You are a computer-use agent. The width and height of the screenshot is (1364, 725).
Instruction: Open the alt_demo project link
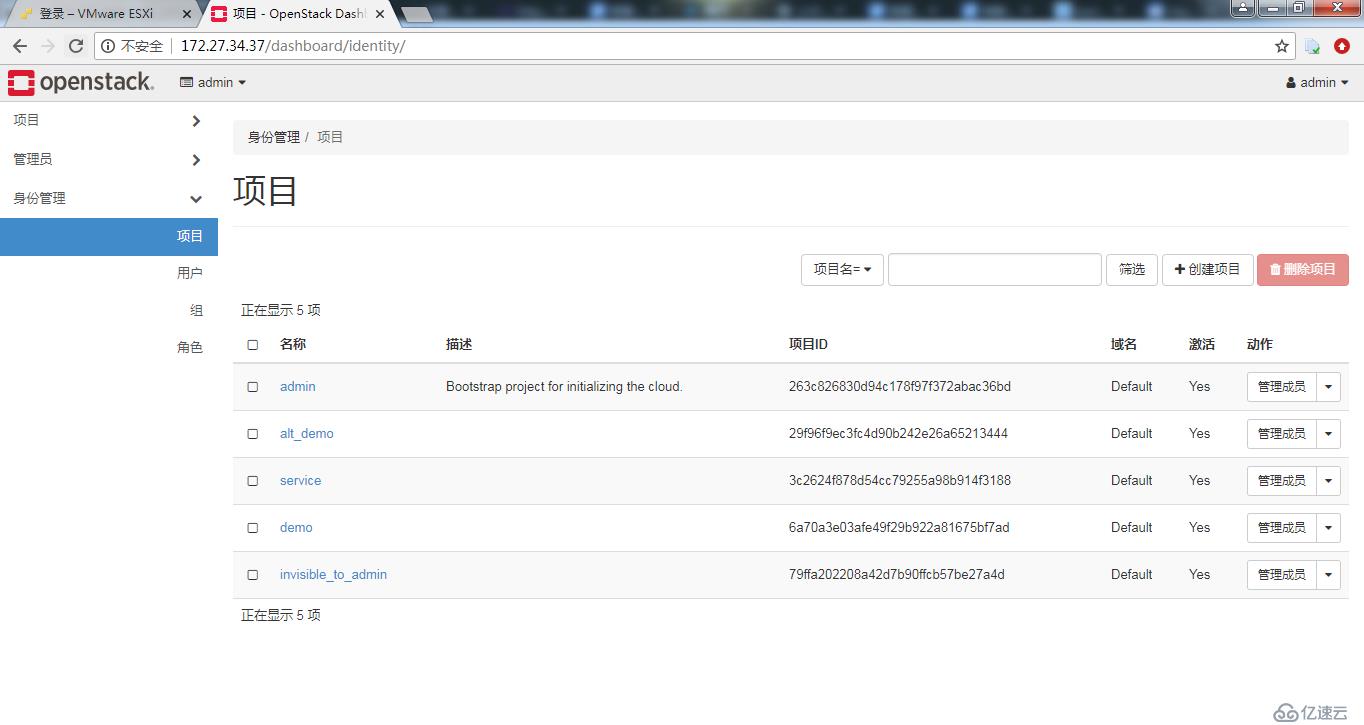306,434
